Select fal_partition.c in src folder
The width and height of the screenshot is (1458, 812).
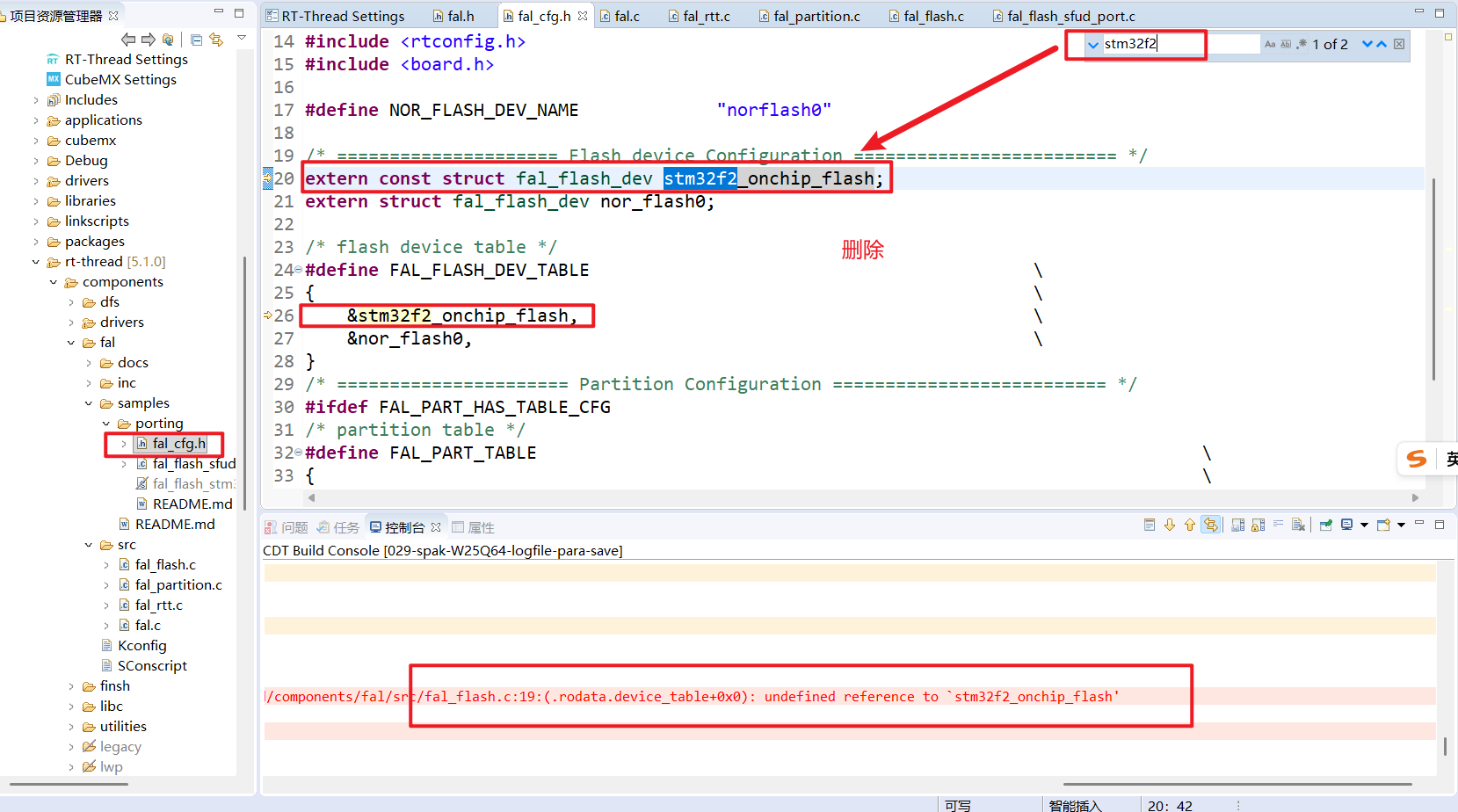tap(178, 584)
